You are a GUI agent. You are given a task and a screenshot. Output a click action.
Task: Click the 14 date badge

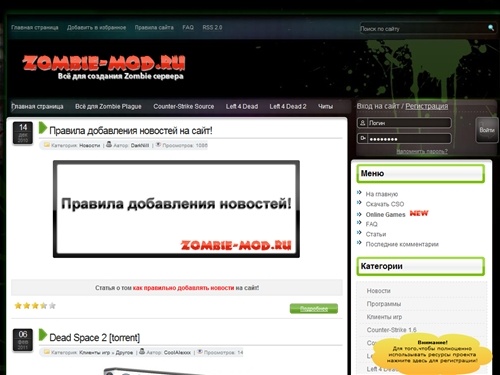pos(23,133)
